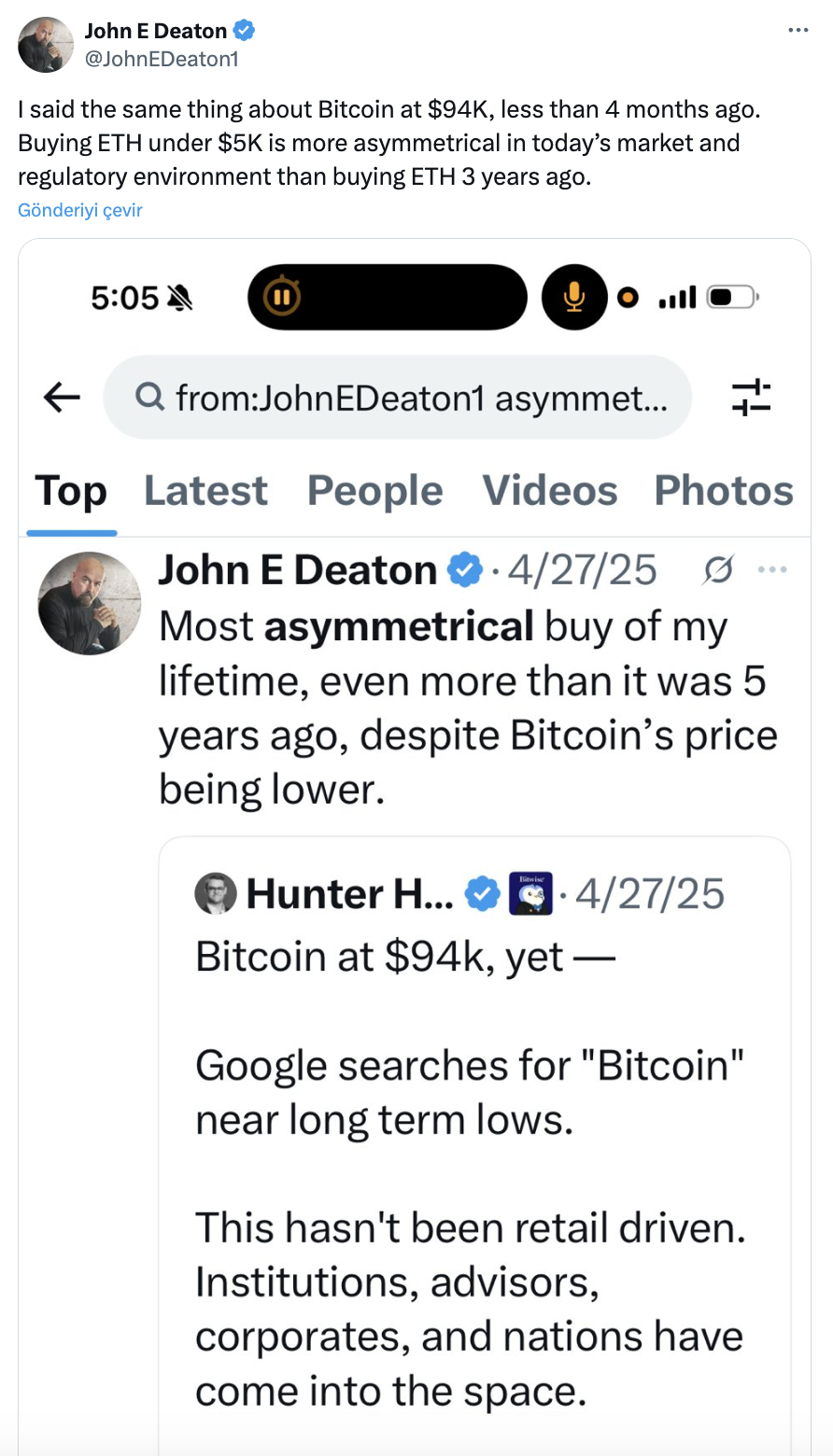Click Hunter's avatar in the quoted post
The height and width of the screenshot is (1456, 833).
tap(216, 894)
